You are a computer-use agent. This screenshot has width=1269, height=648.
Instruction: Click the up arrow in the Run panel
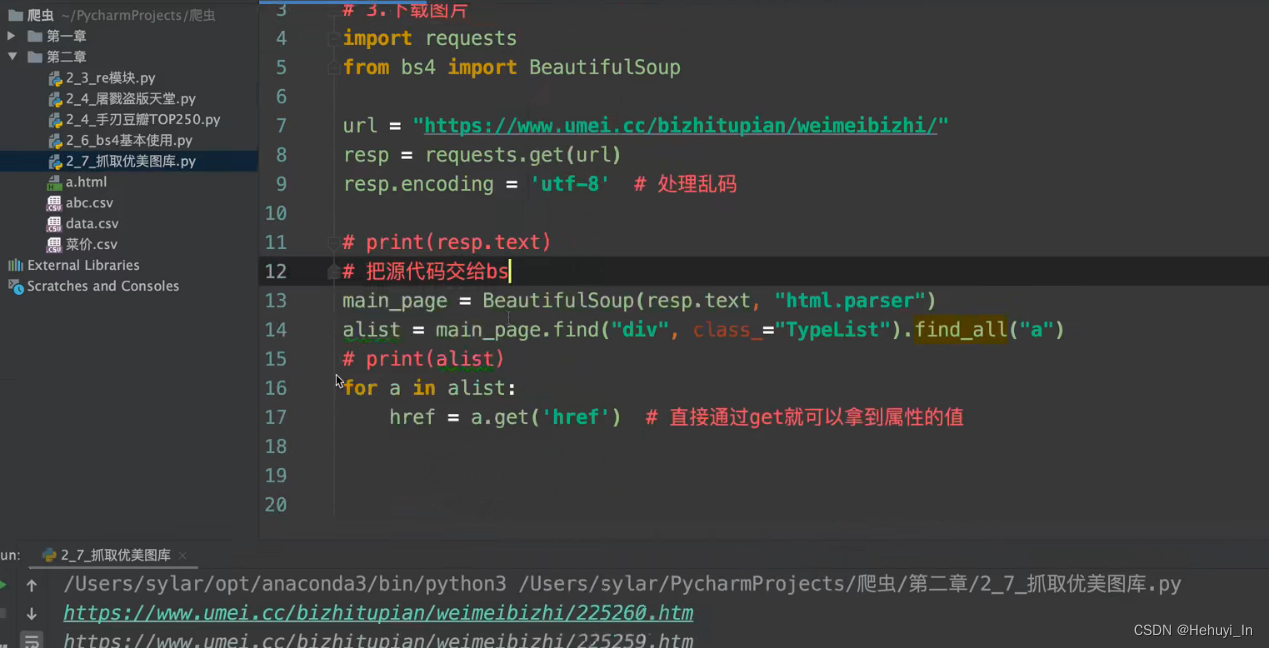pyautogui.click(x=32, y=585)
